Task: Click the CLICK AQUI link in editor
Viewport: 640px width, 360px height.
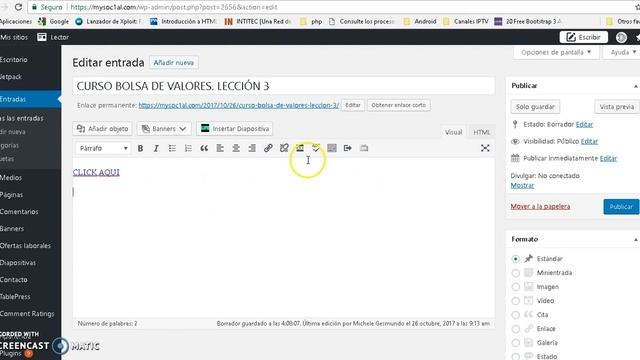Action: [x=96, y=172]
